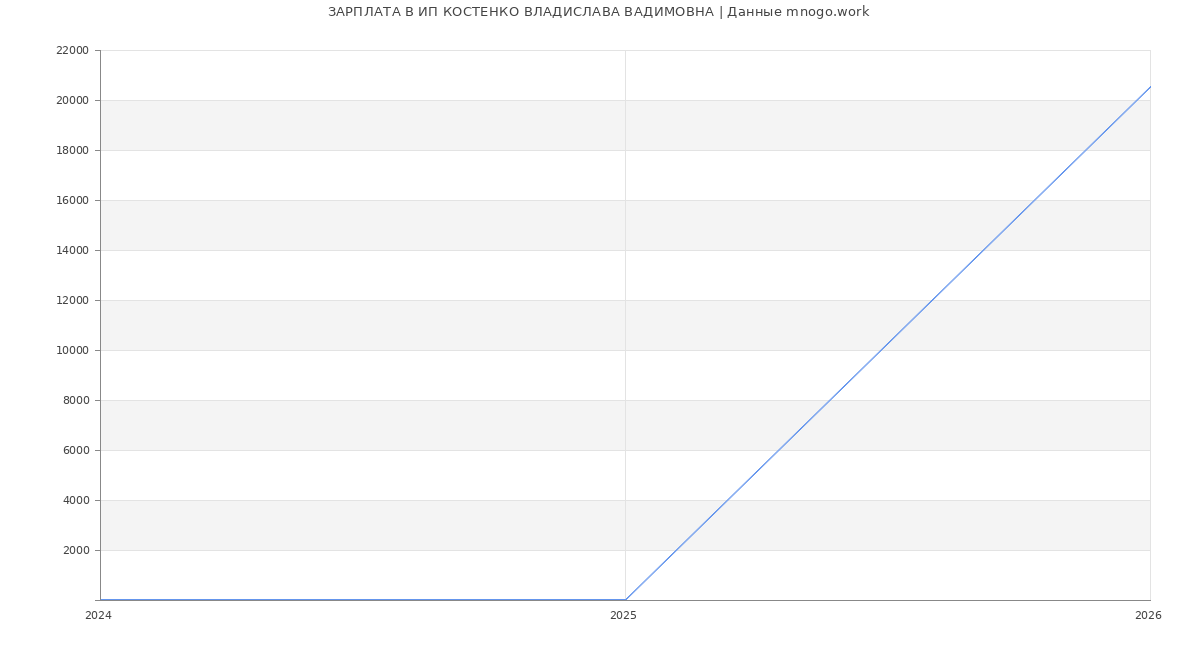Click the chart title text
1200x650 pixels.
coord(598,12)
